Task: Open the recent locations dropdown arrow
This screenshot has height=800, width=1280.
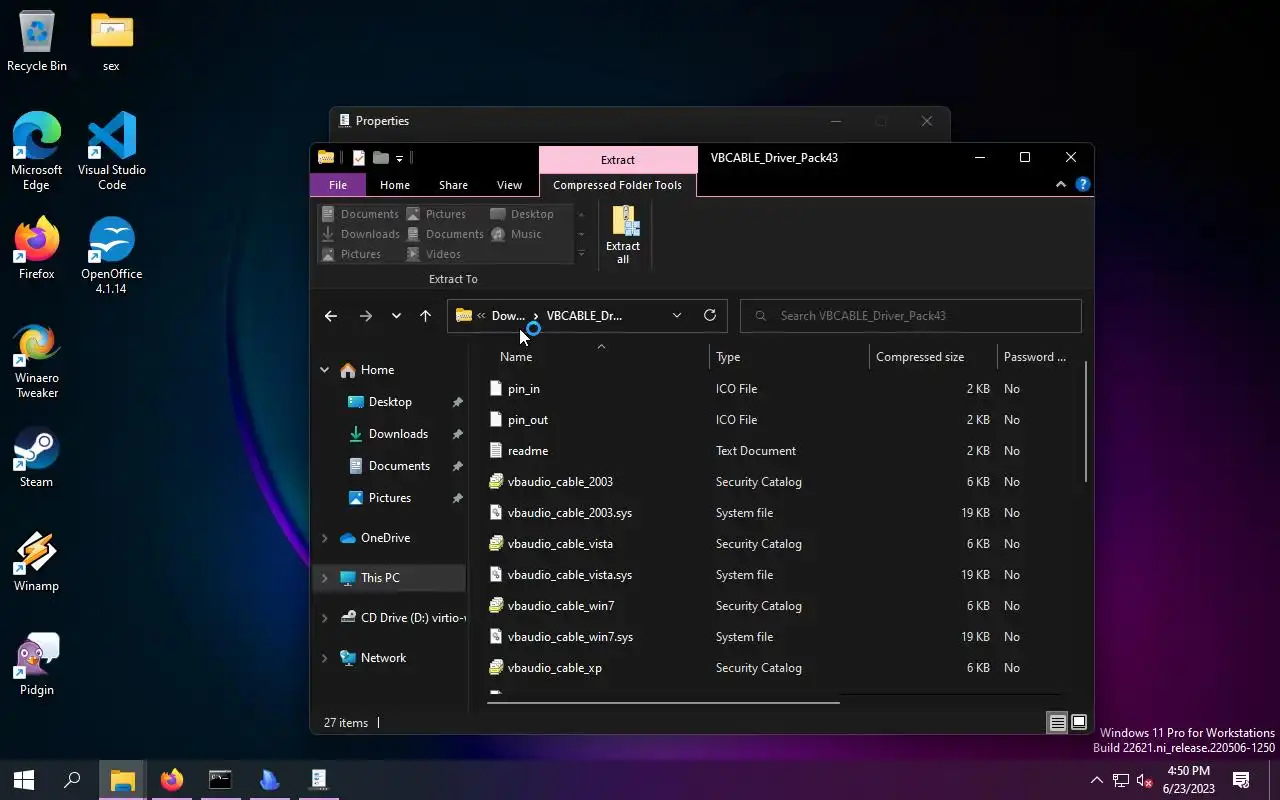Action: [396, 316]
